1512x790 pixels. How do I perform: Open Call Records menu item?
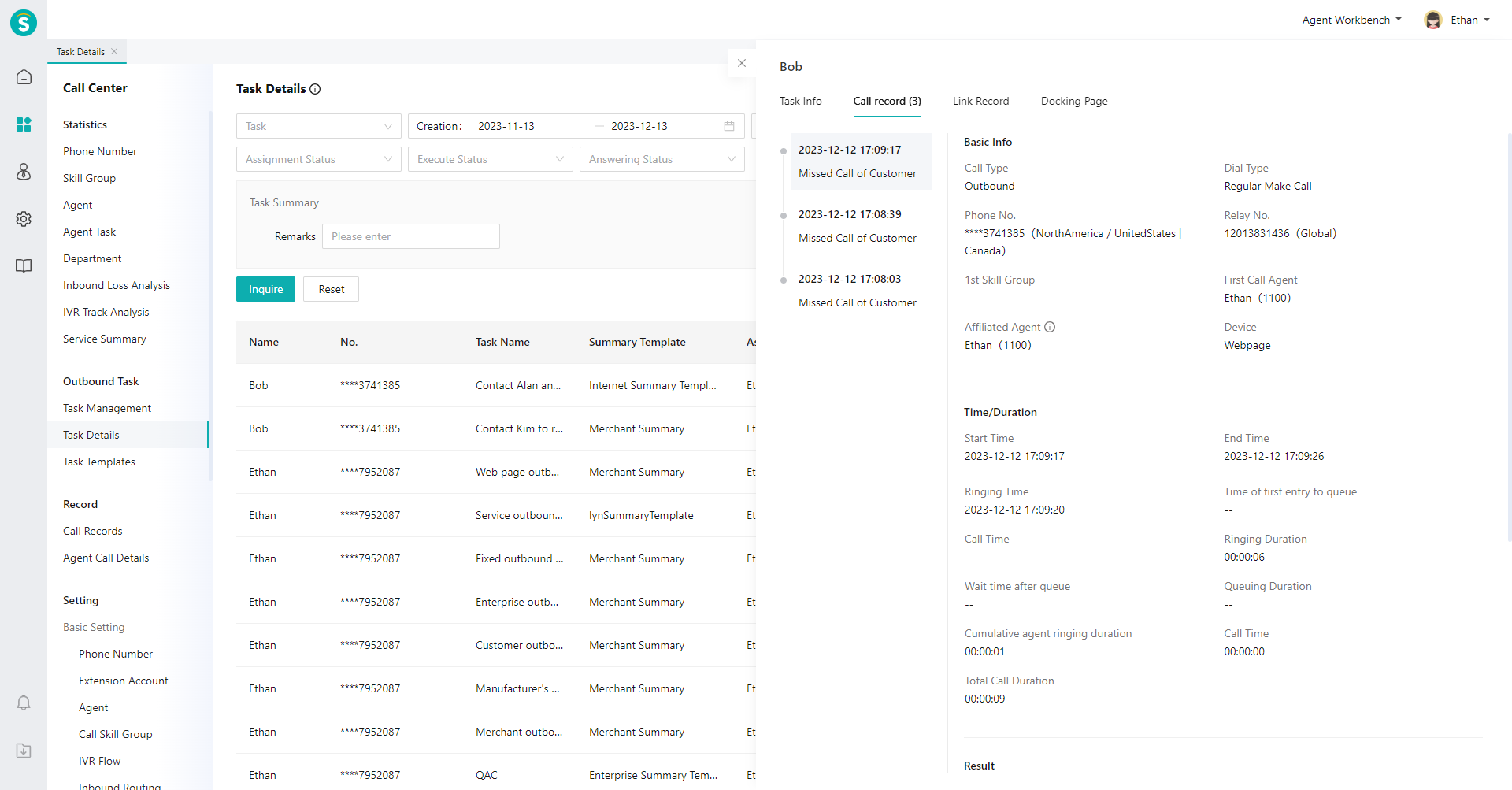point(93,531)
